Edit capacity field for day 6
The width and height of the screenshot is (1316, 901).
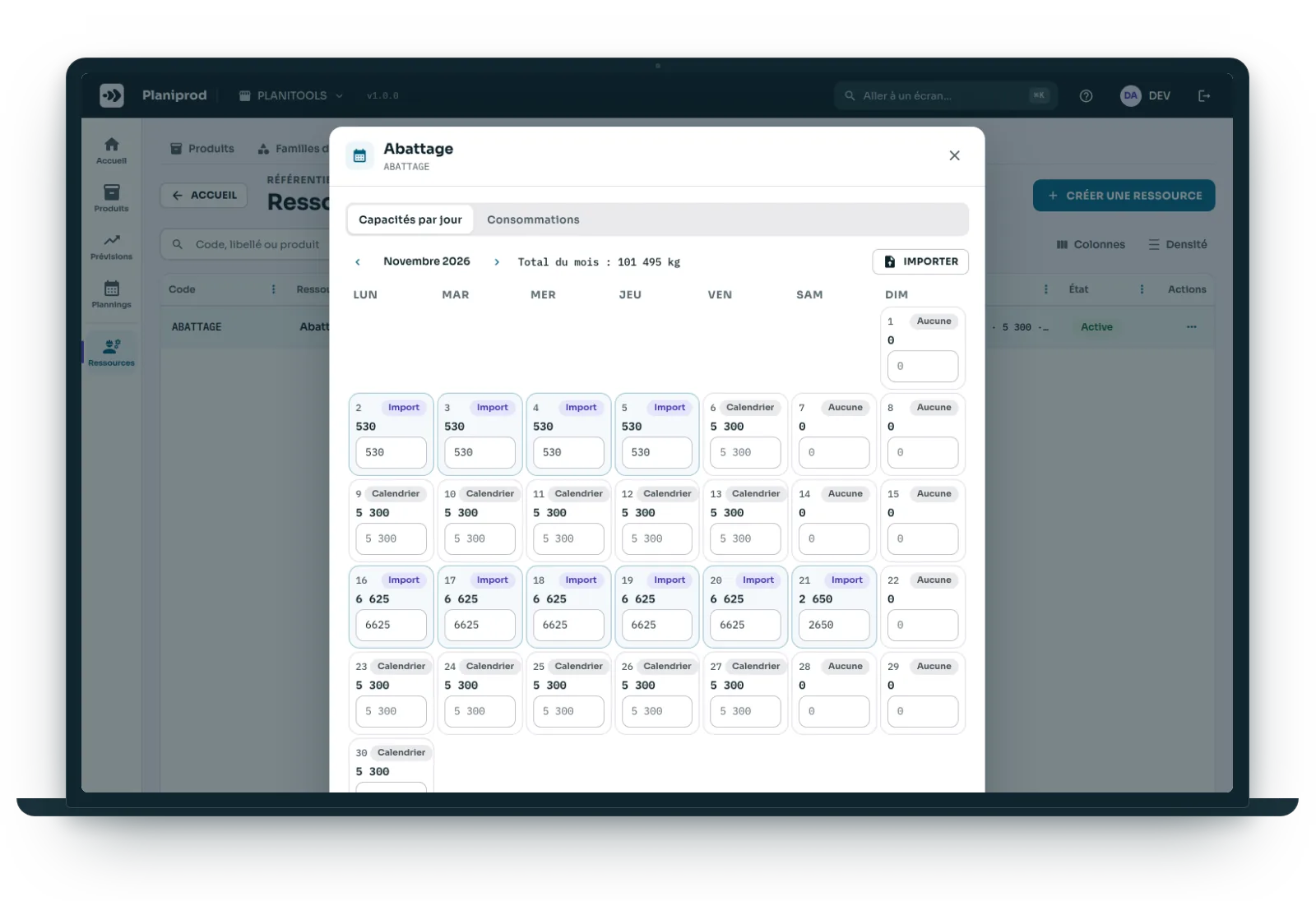[x=745, y=453]
